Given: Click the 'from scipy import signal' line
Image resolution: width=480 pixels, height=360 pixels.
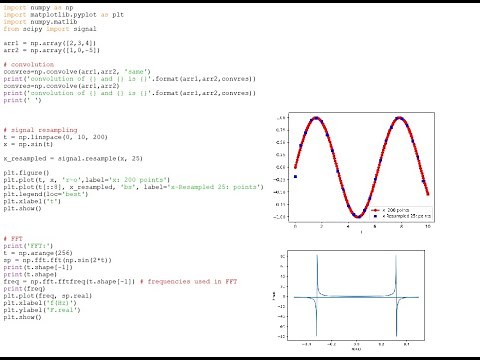Looking at the screenshot, I should 50,29.
